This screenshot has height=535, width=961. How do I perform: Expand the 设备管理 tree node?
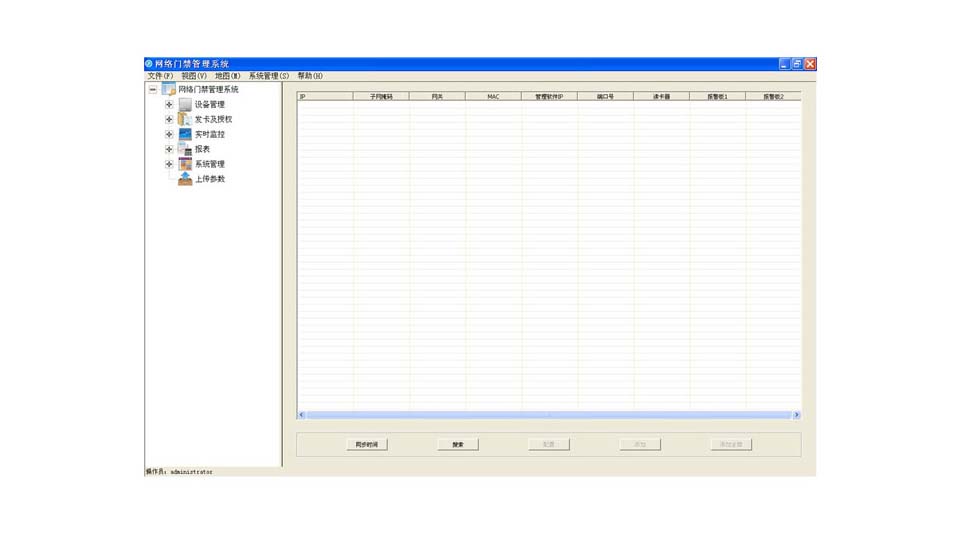click(x=169, y=104)
